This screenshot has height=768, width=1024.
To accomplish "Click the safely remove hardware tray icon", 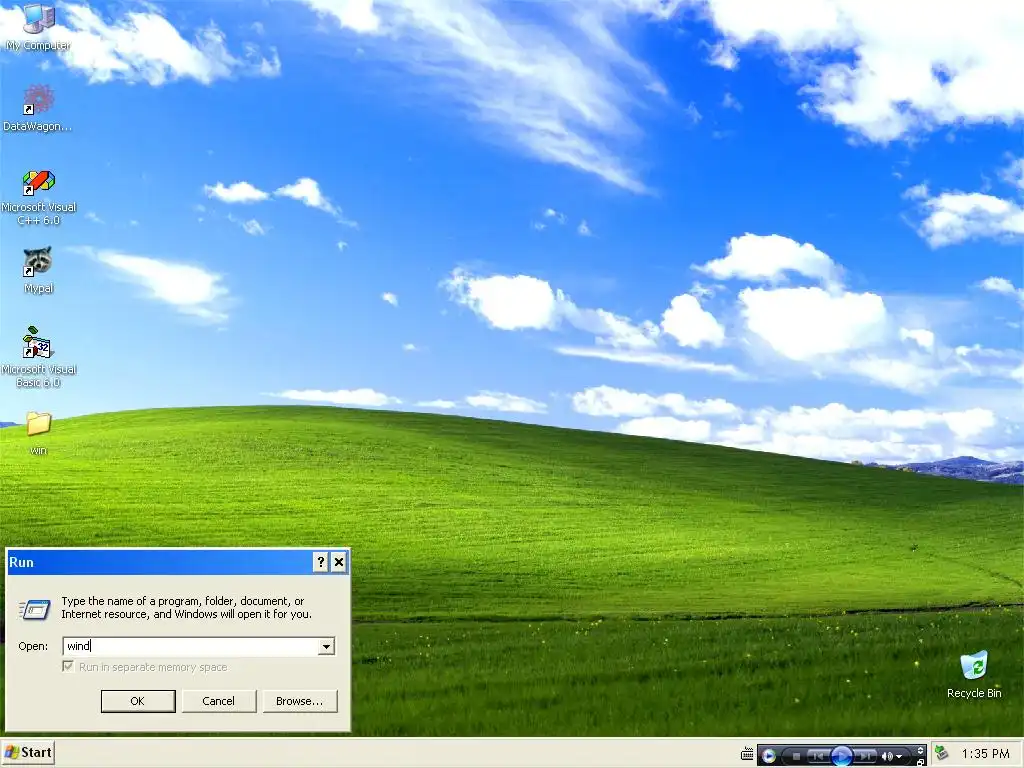I will [941, 754].
